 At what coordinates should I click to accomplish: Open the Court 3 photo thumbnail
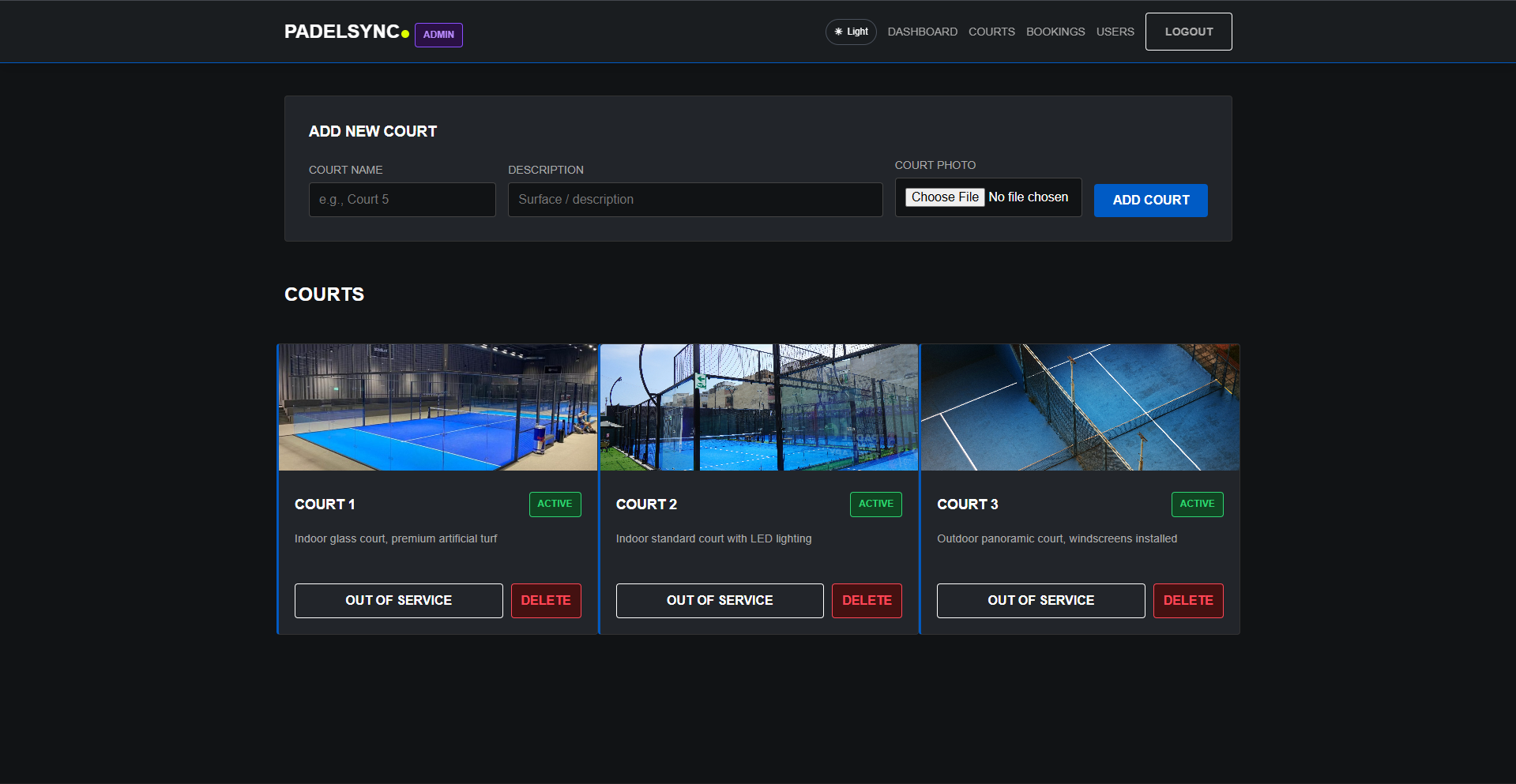1080,407
